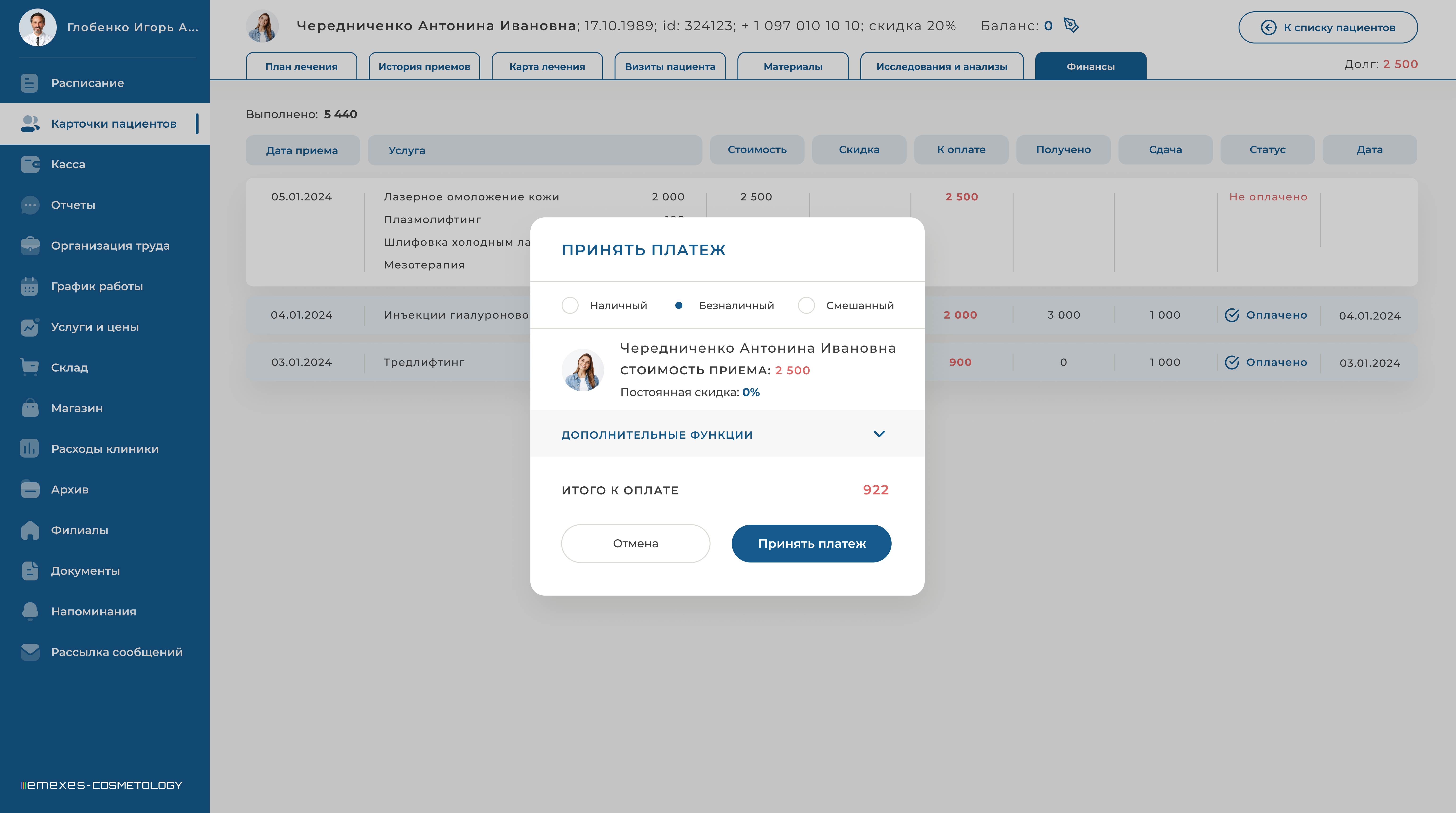
Task: Click the Глобенко Игорь user name
Action: pyautogui.click(x=133, y=27)
